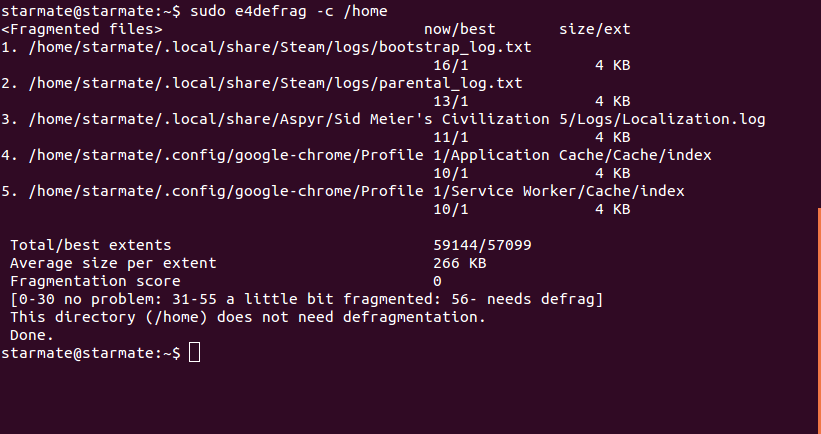Click the 'size/ext' column header

point(595,29)
